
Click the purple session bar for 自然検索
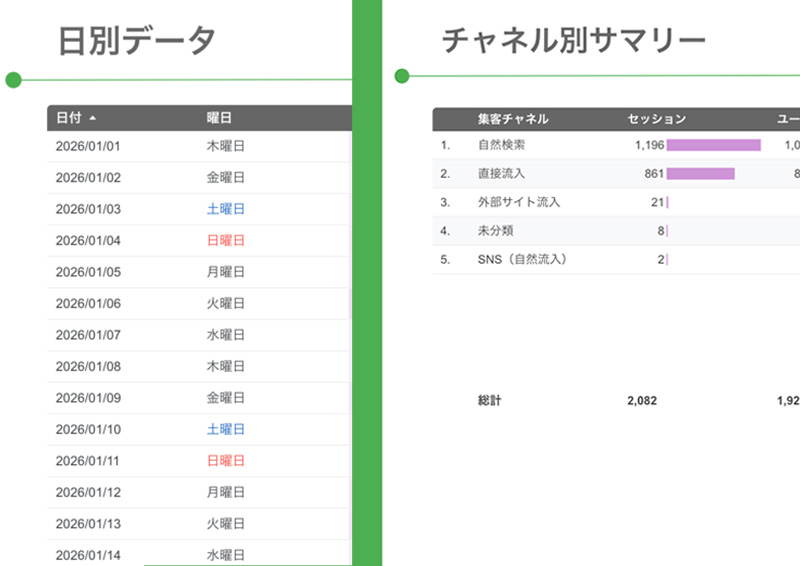[x=713, y=145]
